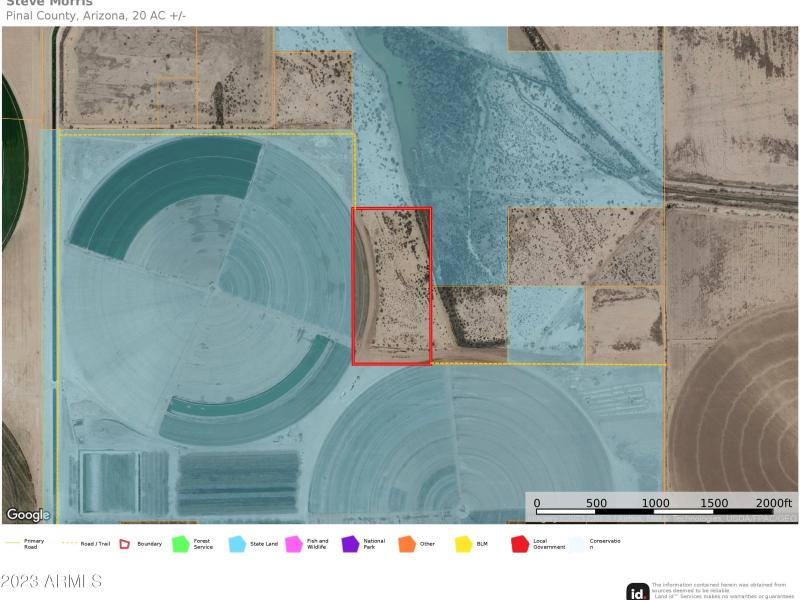Screen dimensions: 800x600
Task: Click the "Local Government" legend label
Action: point(549,544)
